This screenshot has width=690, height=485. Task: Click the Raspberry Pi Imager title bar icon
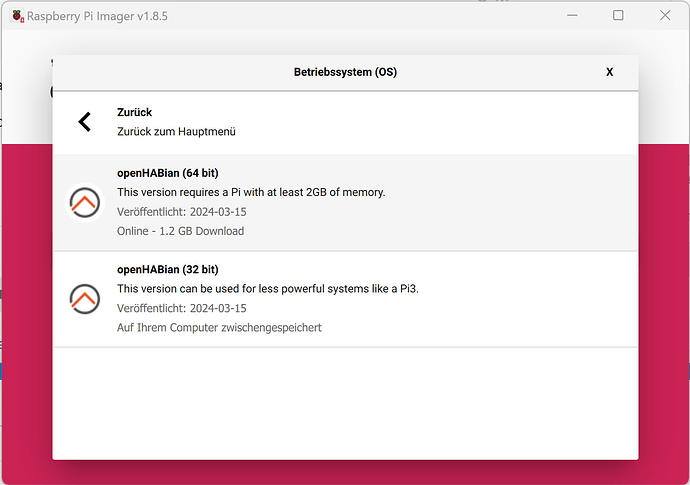coord(18,16)
